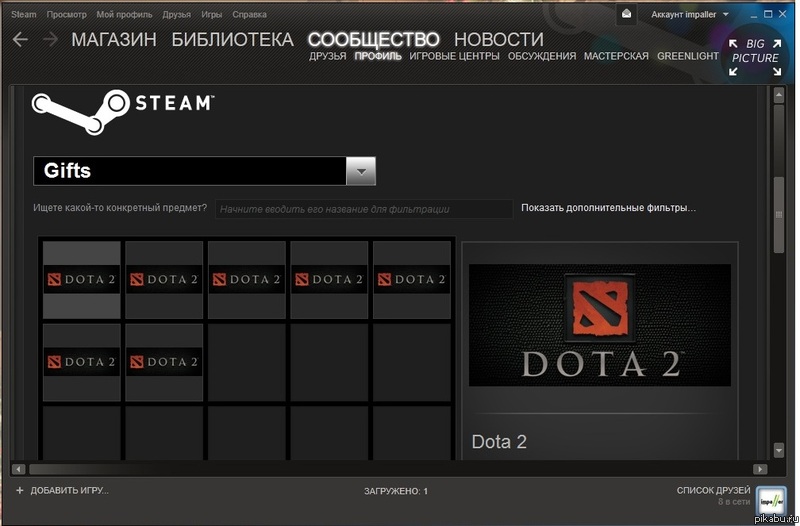This screenshot has height=526, width=800.
Task: Click the Steam logo in the page header
Action: pyautogui.click(x=122, y=110)
